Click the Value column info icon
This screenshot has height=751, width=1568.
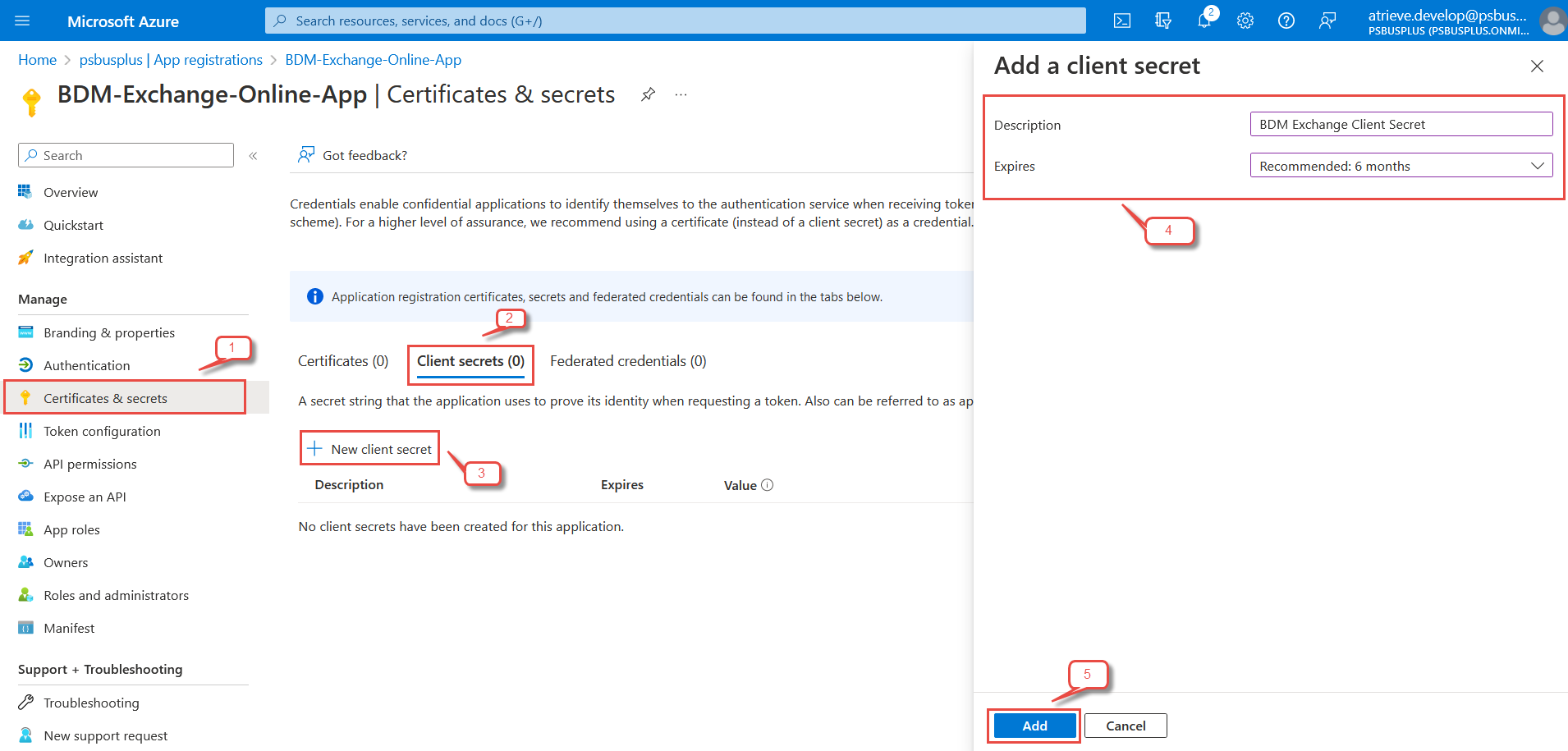[x=768, y=485]
